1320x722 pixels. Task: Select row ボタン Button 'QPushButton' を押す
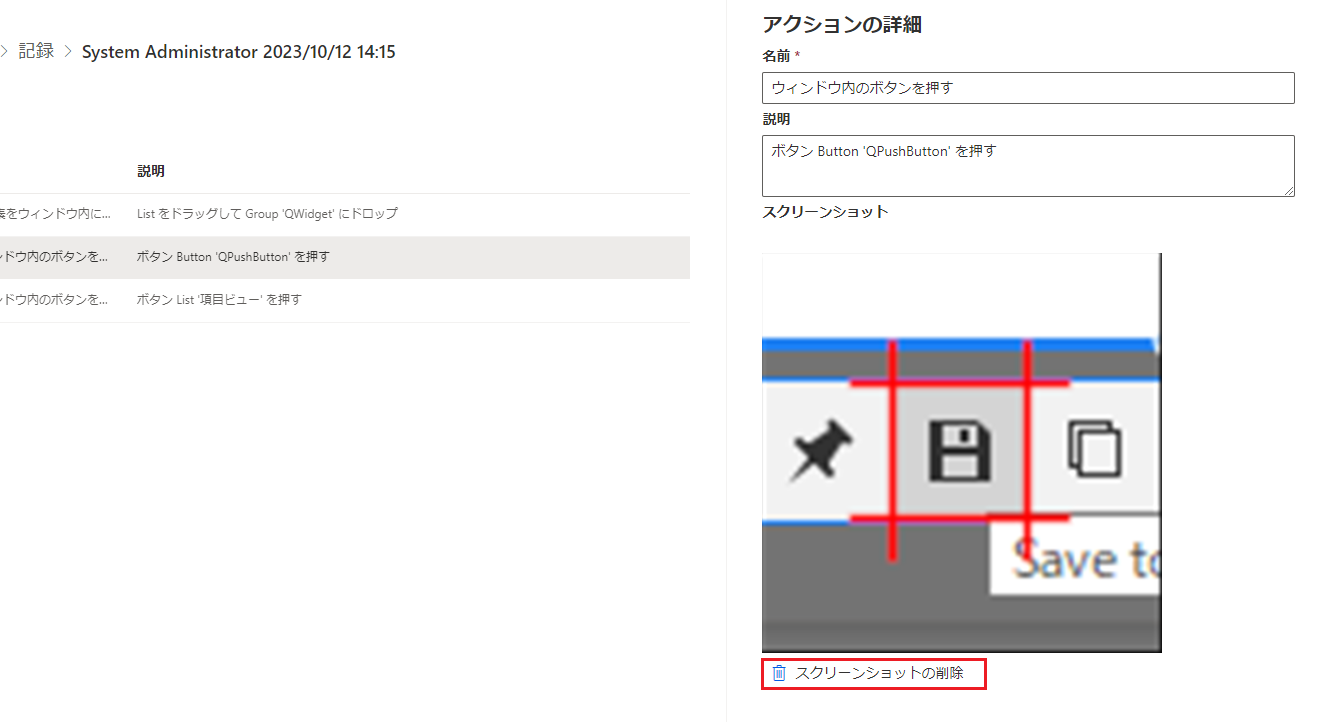(345, 257)
